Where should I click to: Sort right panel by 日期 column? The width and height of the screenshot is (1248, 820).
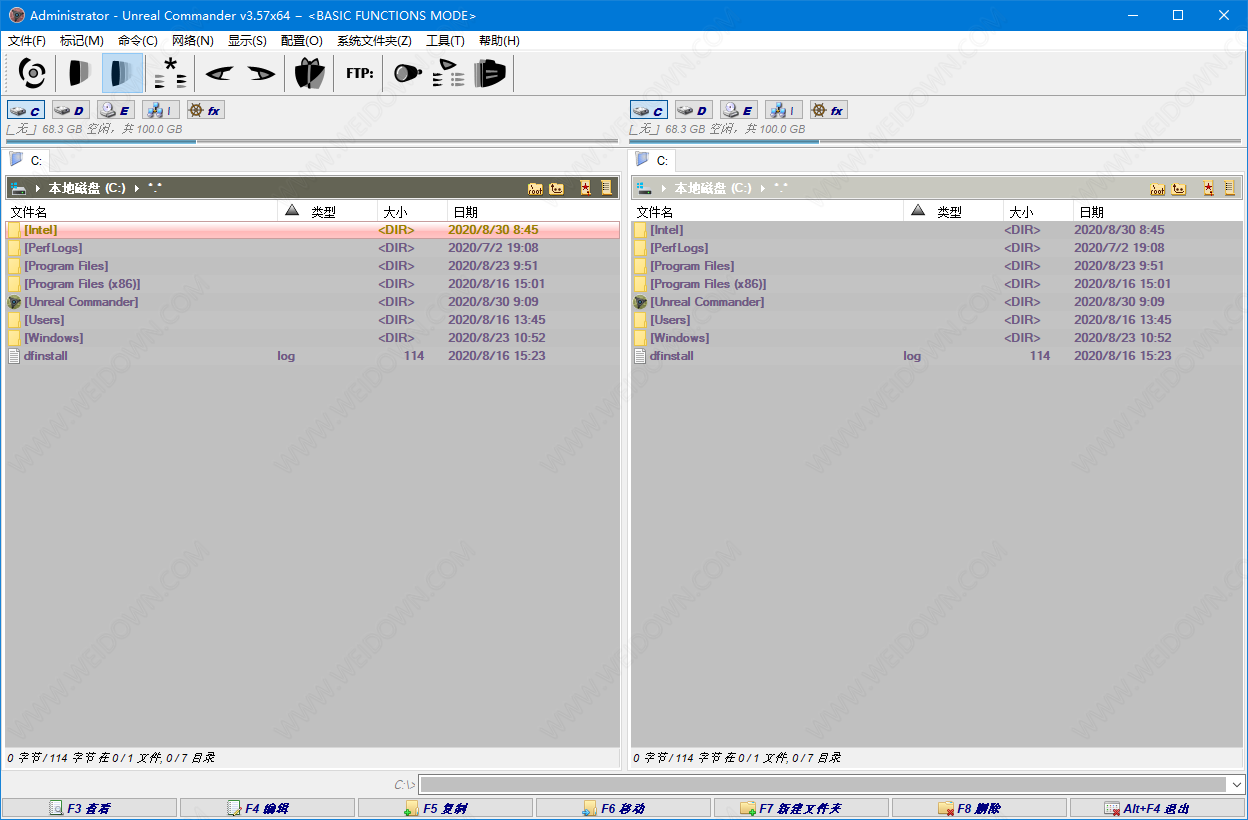point(1157,212)
